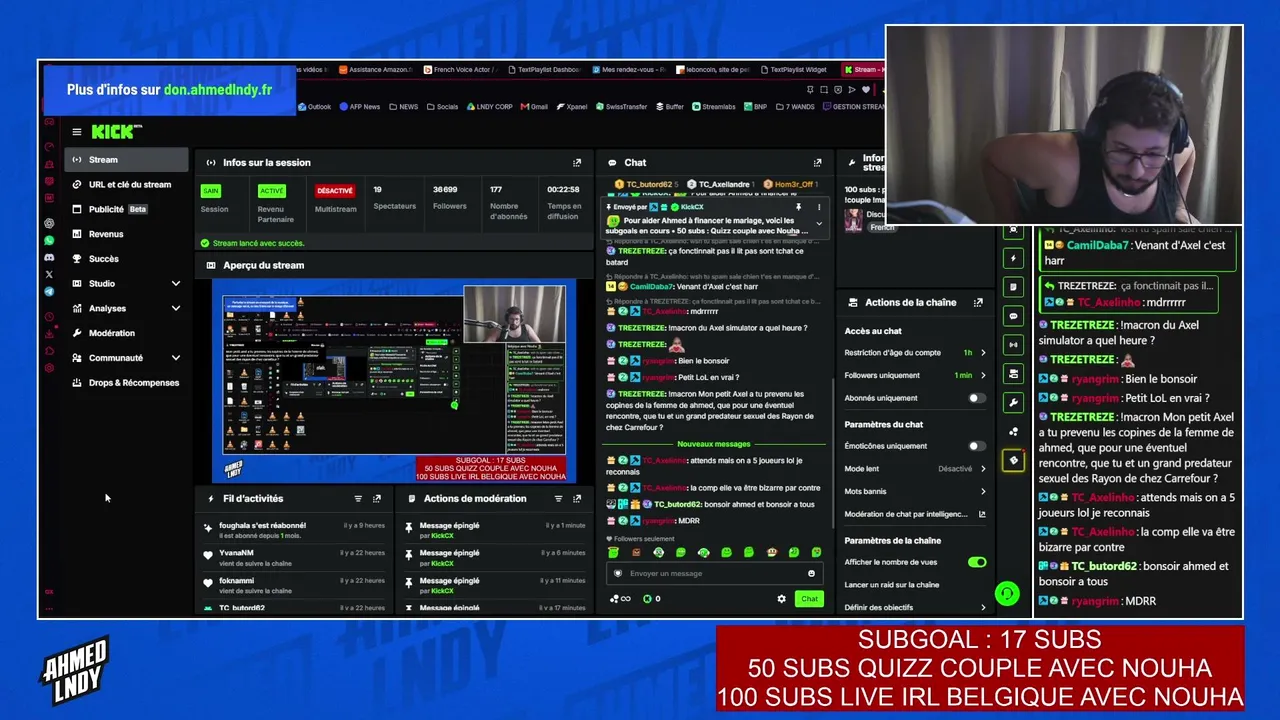Viewport: 1280px width, 720px height.
Task: Open Telegram in the browser sidebar
Action: pos(49,291)
